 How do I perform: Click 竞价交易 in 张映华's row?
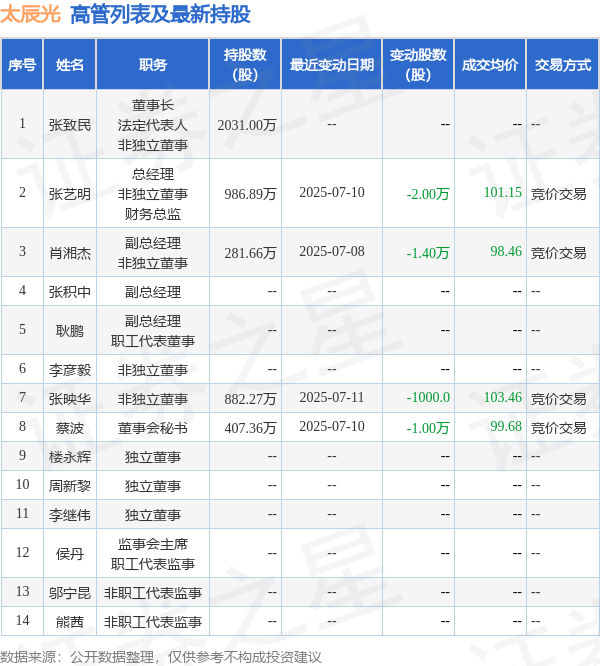tap(558, 399)
